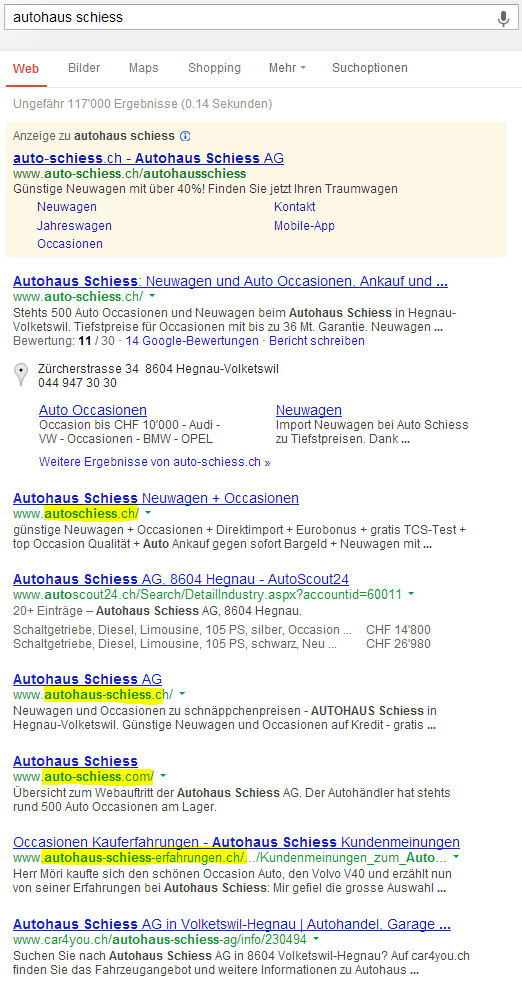The height and width of the screenshot is (982, 522).
Task: Open result Autohaus Schiess: Neuwagen und Auto Occasionen
Action: point(230,281)
